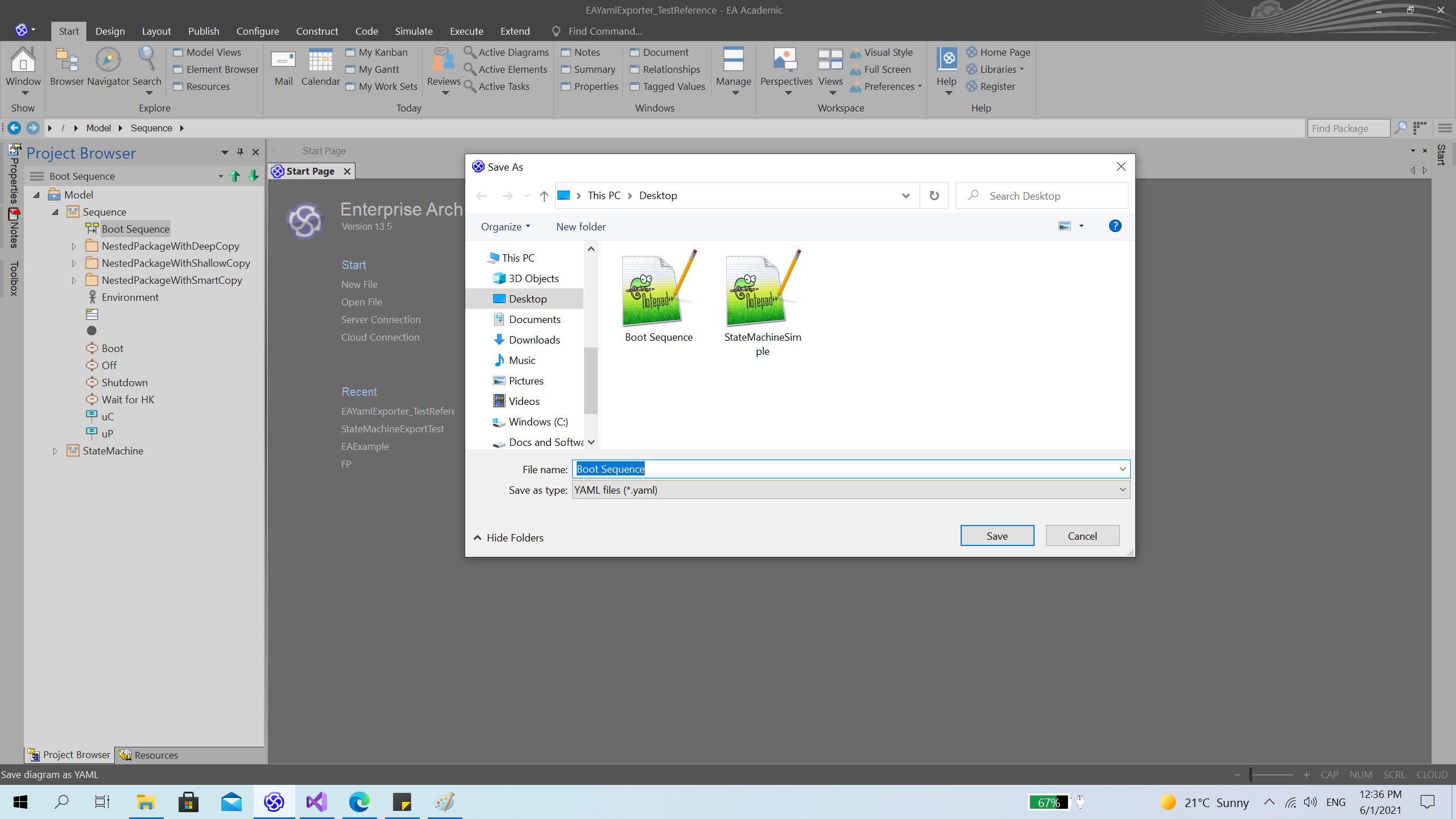
Task: Click the Home Page help item
Action: coord(998,52)
